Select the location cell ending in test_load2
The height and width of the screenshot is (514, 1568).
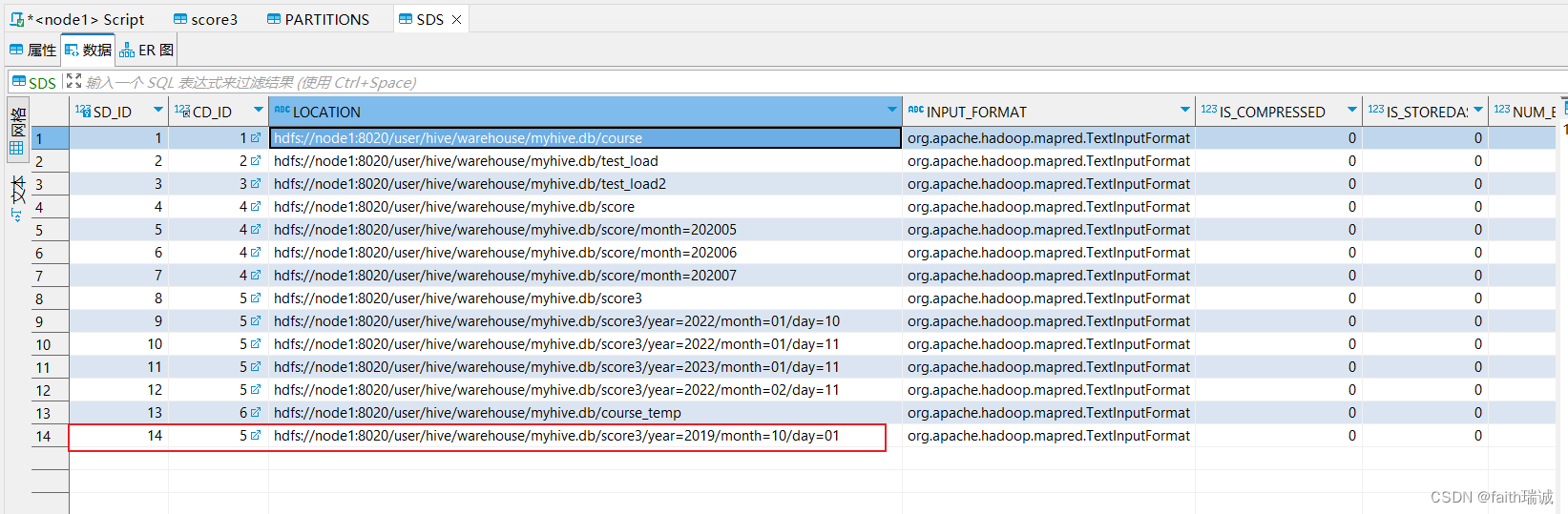pyautogui.click(x=585, y=184)
